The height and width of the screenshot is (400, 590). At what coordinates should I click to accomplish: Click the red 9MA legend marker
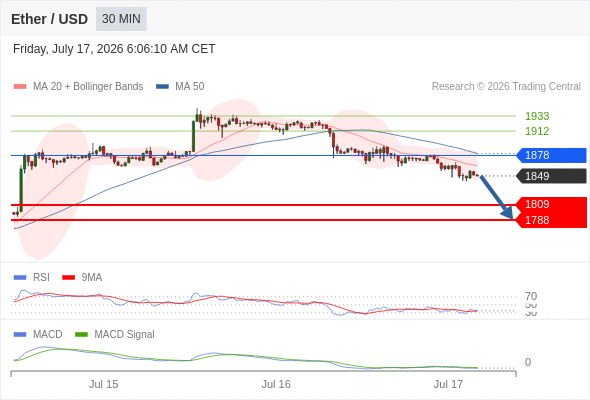[68, 278]
